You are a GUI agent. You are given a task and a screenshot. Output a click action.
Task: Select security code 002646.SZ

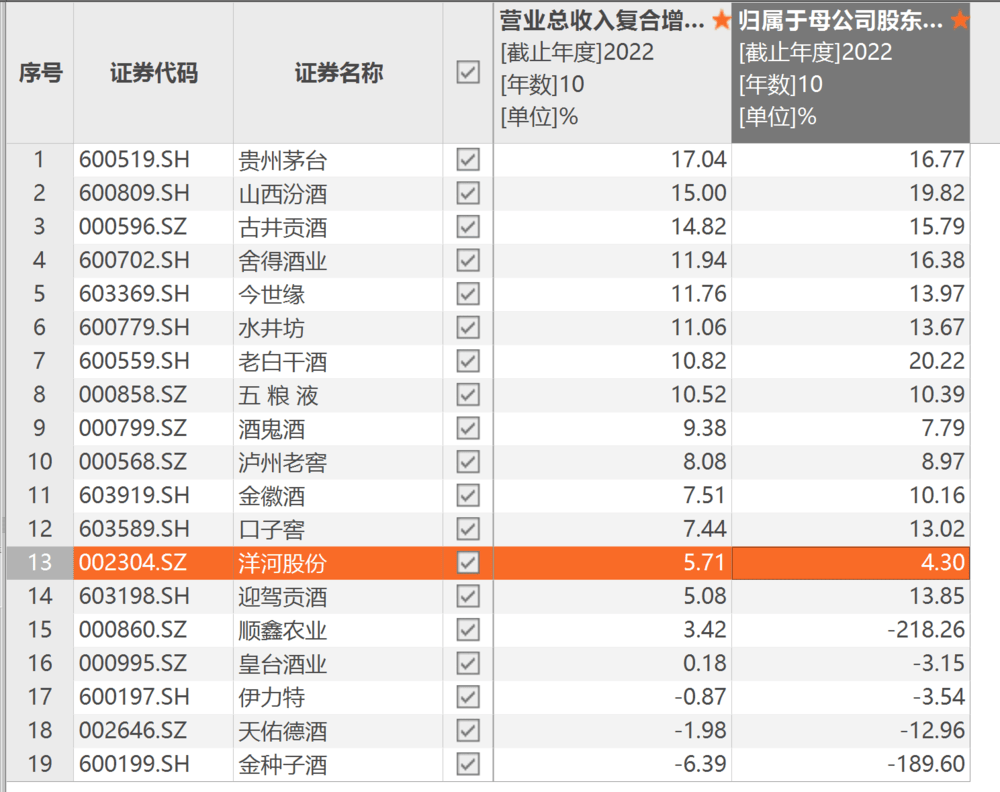pyautogui.click(x=133, y=731)
